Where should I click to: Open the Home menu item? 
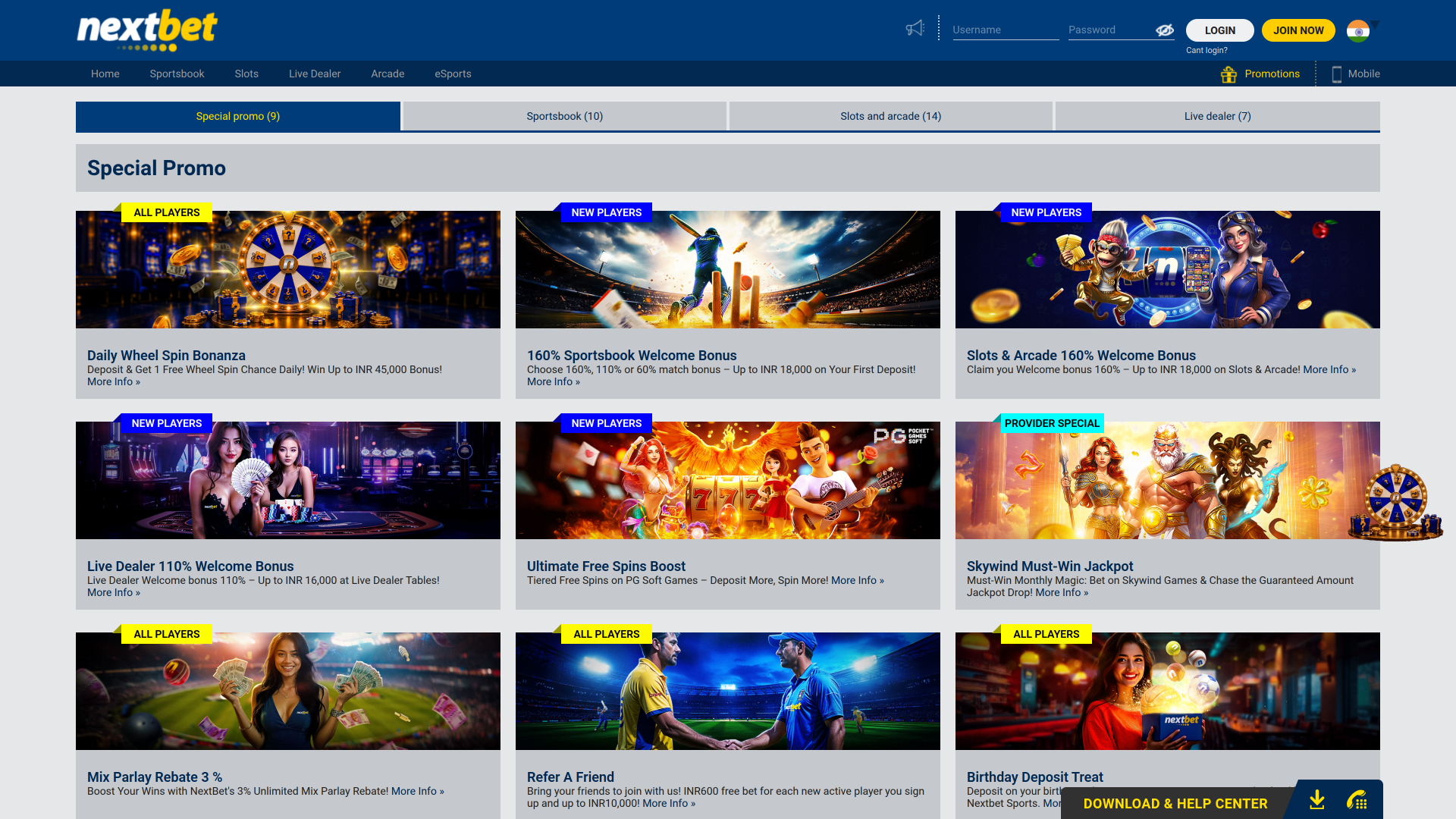pyautogui.click(x=105, y=74)
